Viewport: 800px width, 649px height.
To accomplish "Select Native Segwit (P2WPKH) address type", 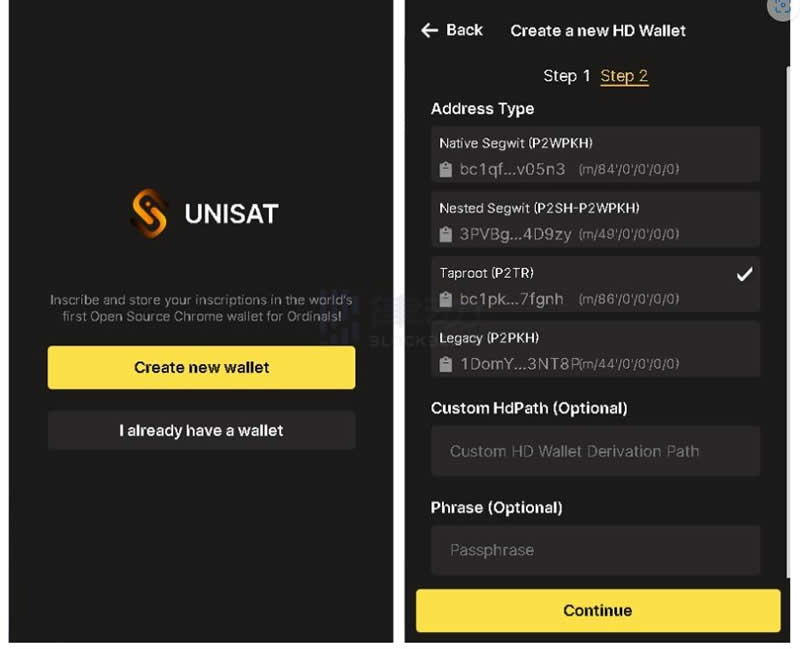I will point(595,154).
